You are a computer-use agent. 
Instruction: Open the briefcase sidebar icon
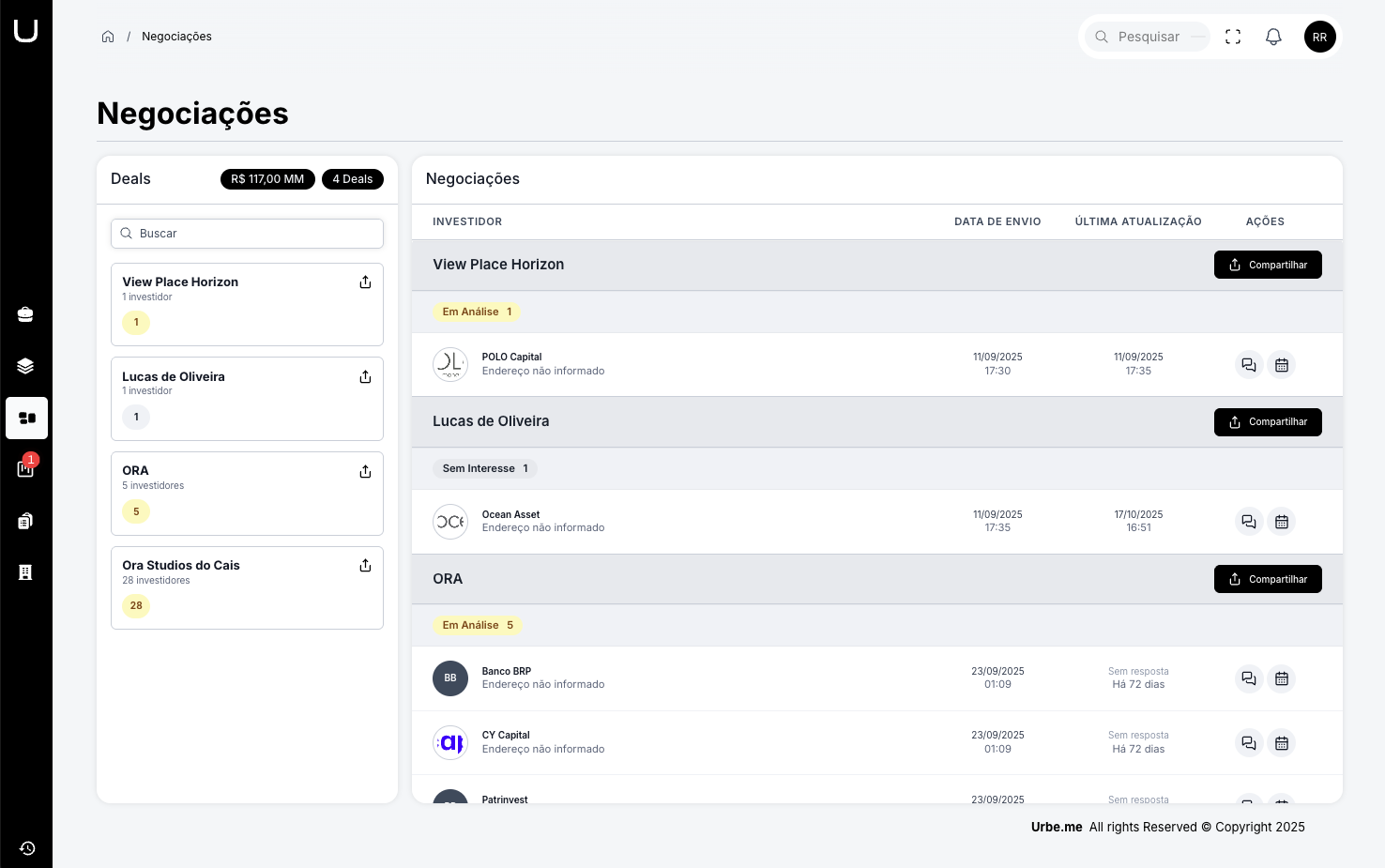point(26,314)
